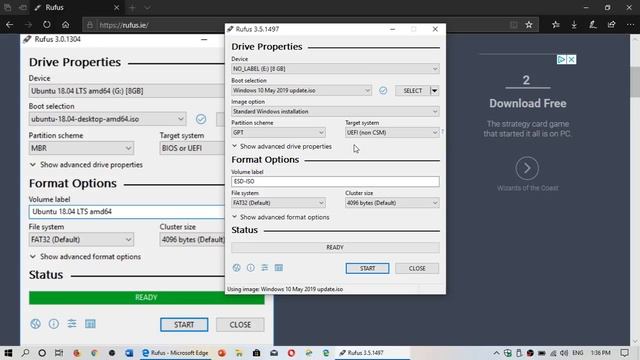The width and height of the screenshot is (640, 360).
Task: Open Task View on the taskbar
Action: (x=59, y=353)
